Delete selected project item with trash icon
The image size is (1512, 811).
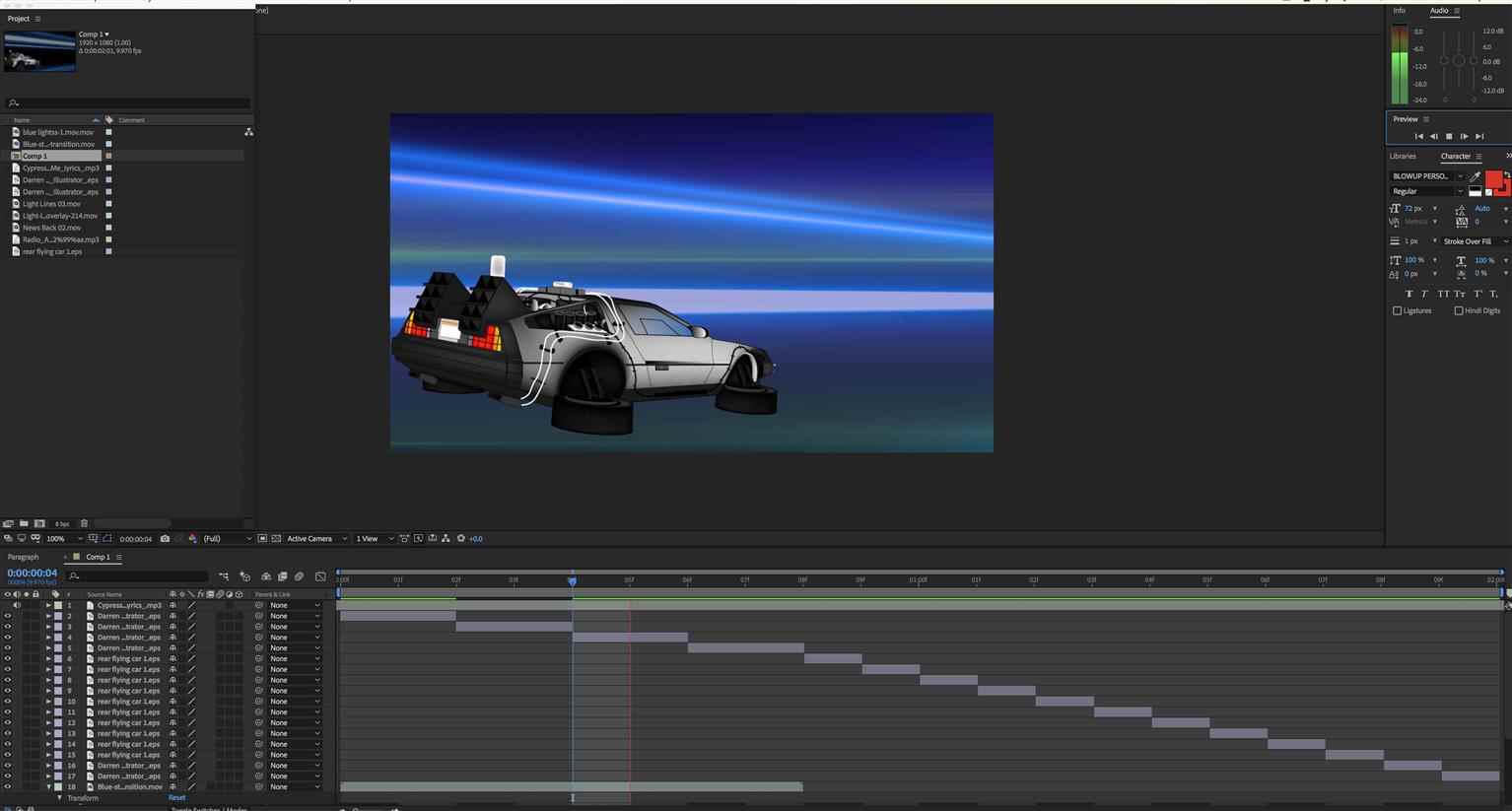84,523
